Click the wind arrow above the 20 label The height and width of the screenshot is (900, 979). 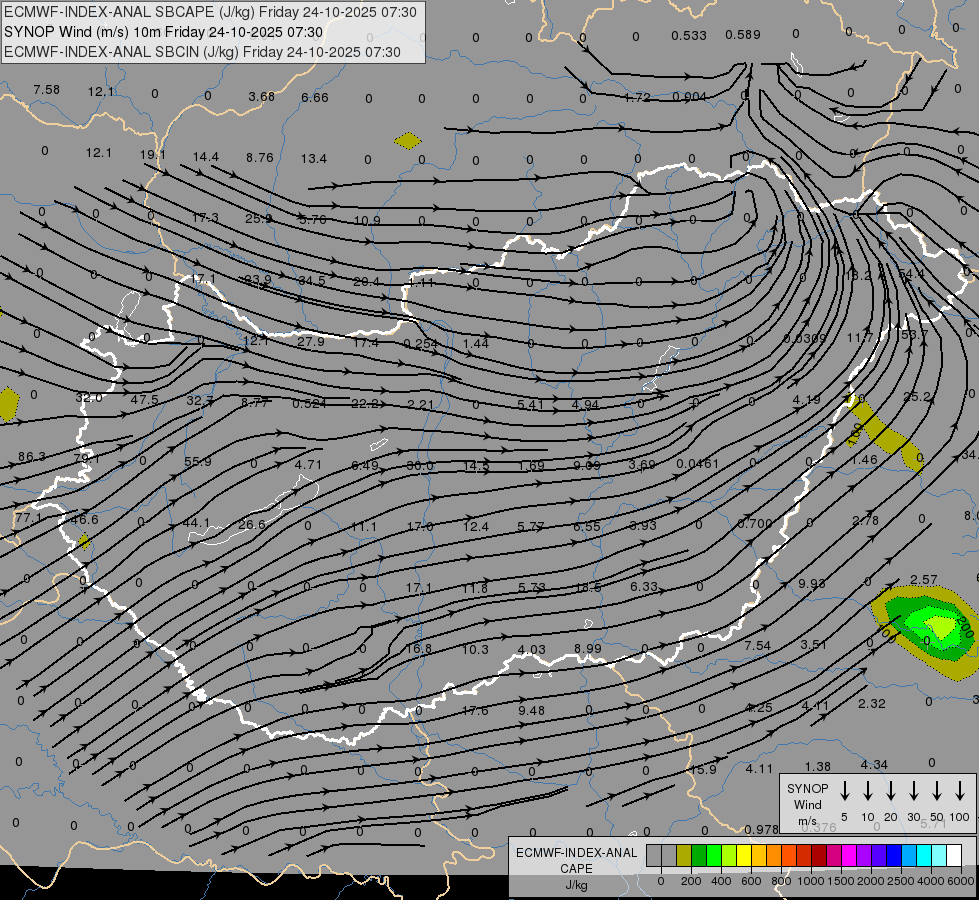tap(890, 791)
